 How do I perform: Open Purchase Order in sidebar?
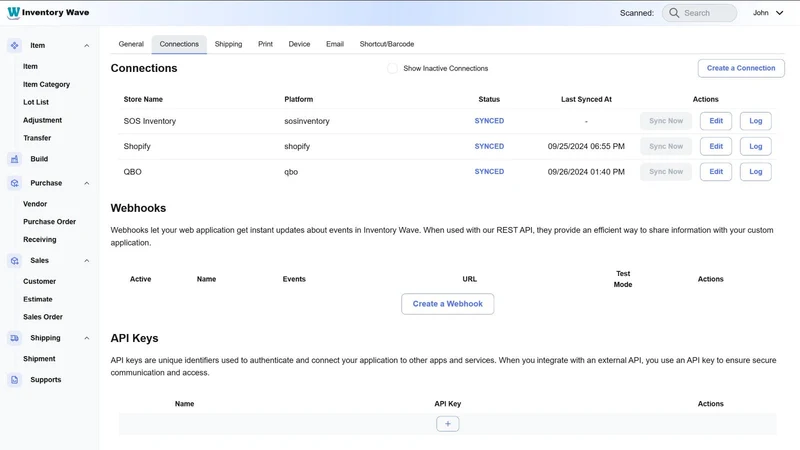(49, 221)
